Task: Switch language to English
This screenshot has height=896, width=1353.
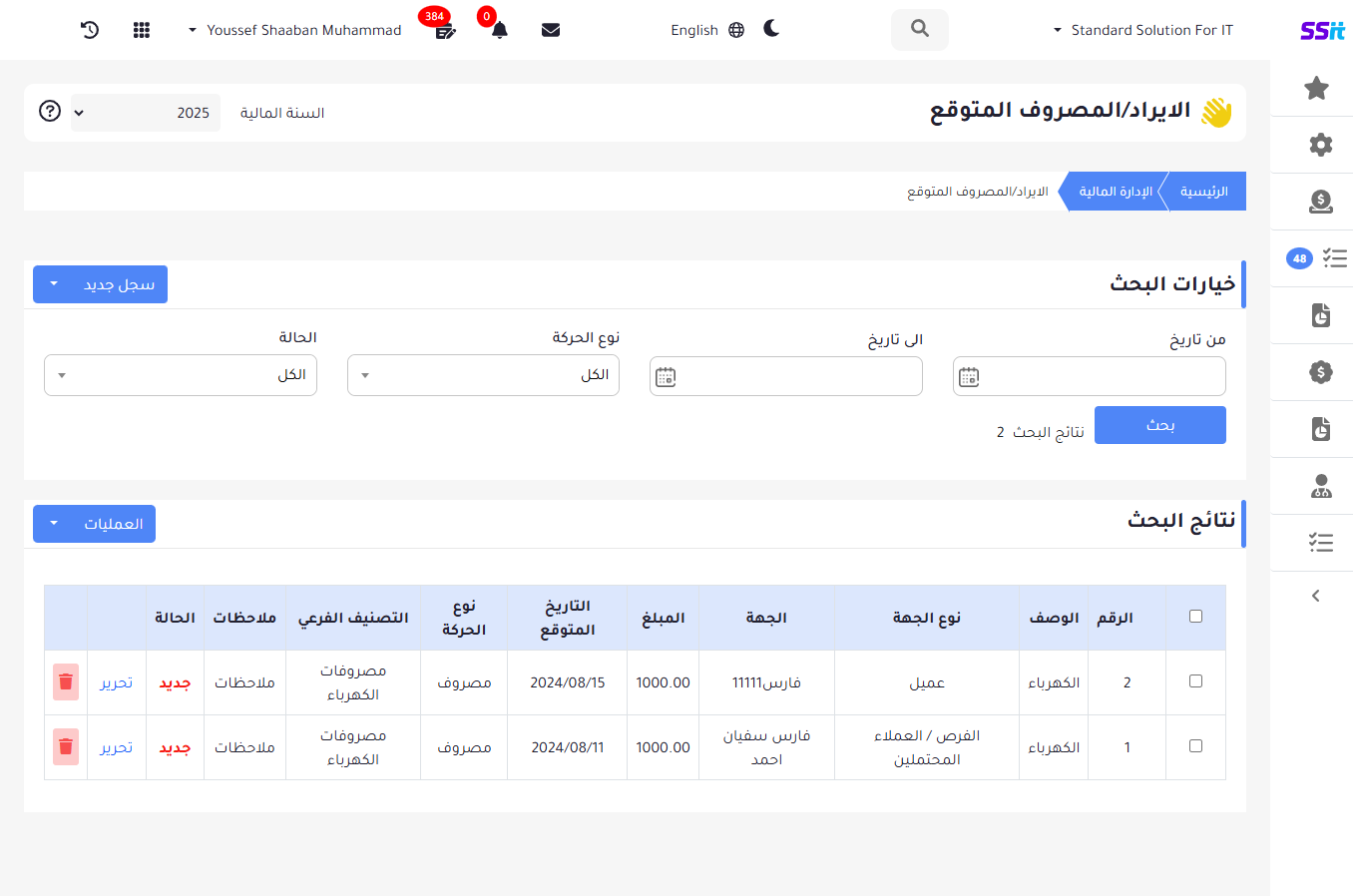Action: 694,30
